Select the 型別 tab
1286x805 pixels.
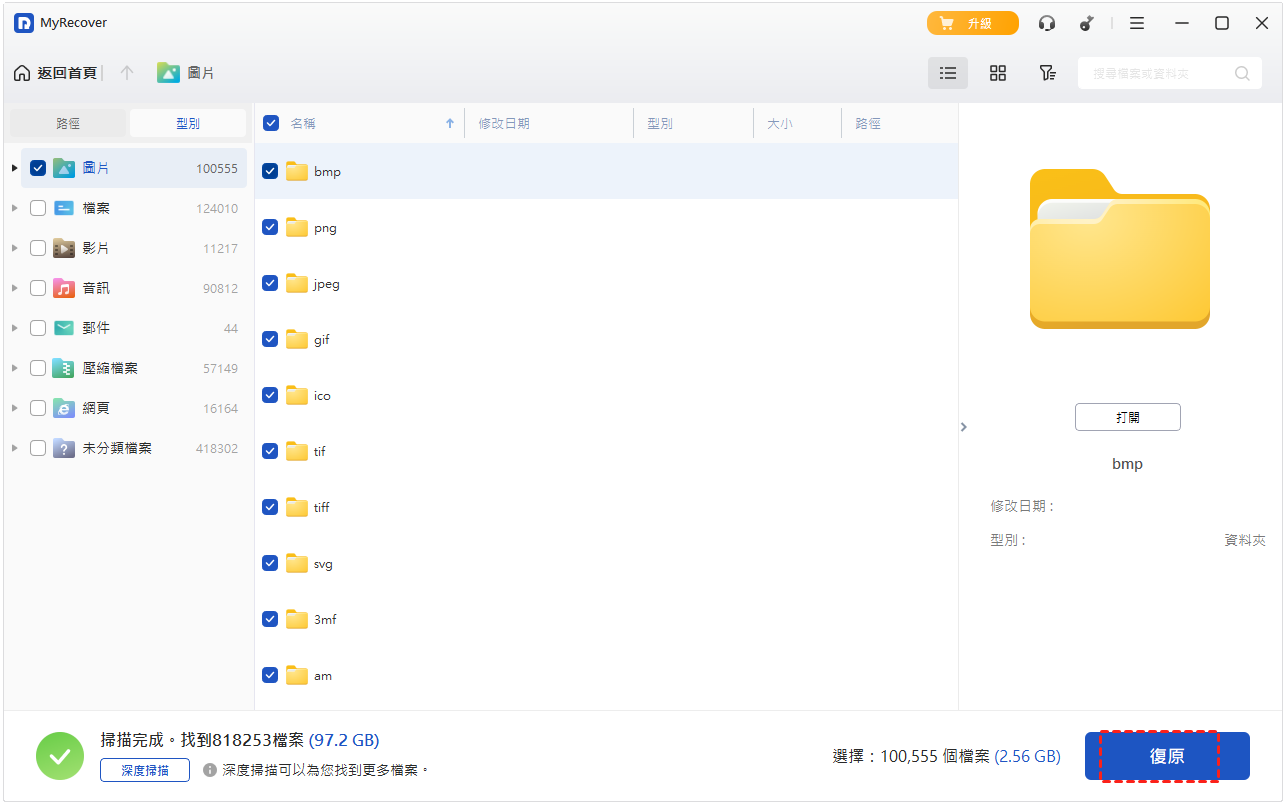188,123
